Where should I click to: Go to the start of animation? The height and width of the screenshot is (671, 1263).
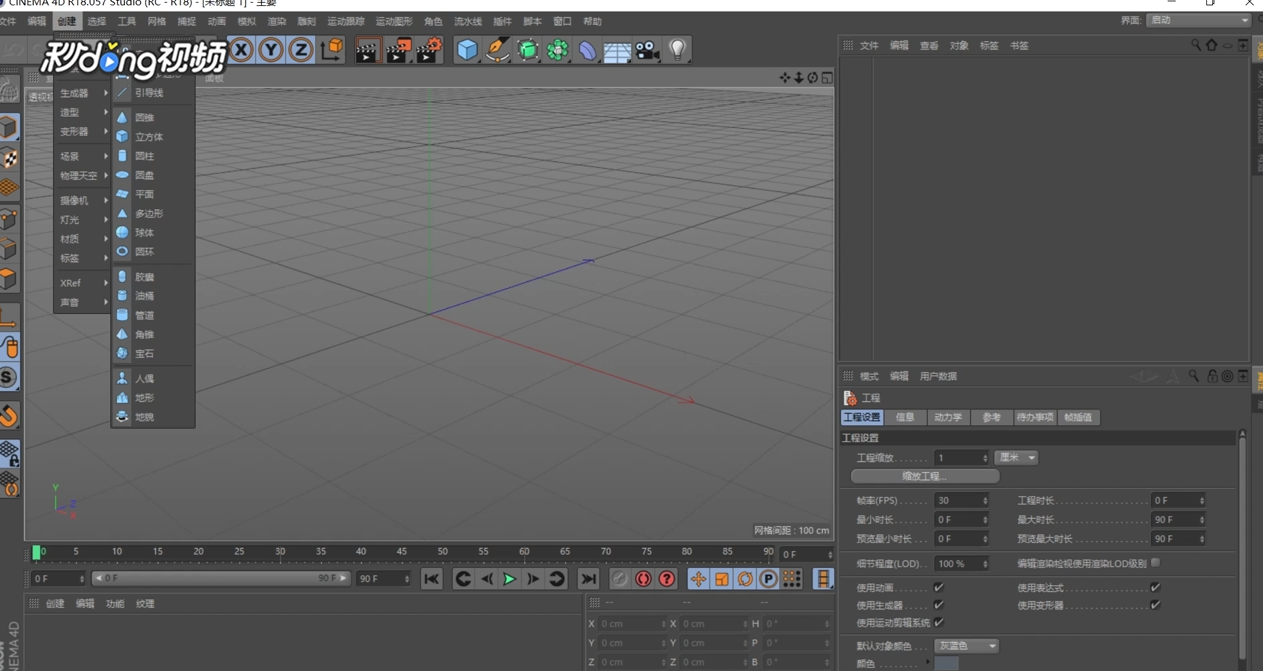tap(431, 579)
